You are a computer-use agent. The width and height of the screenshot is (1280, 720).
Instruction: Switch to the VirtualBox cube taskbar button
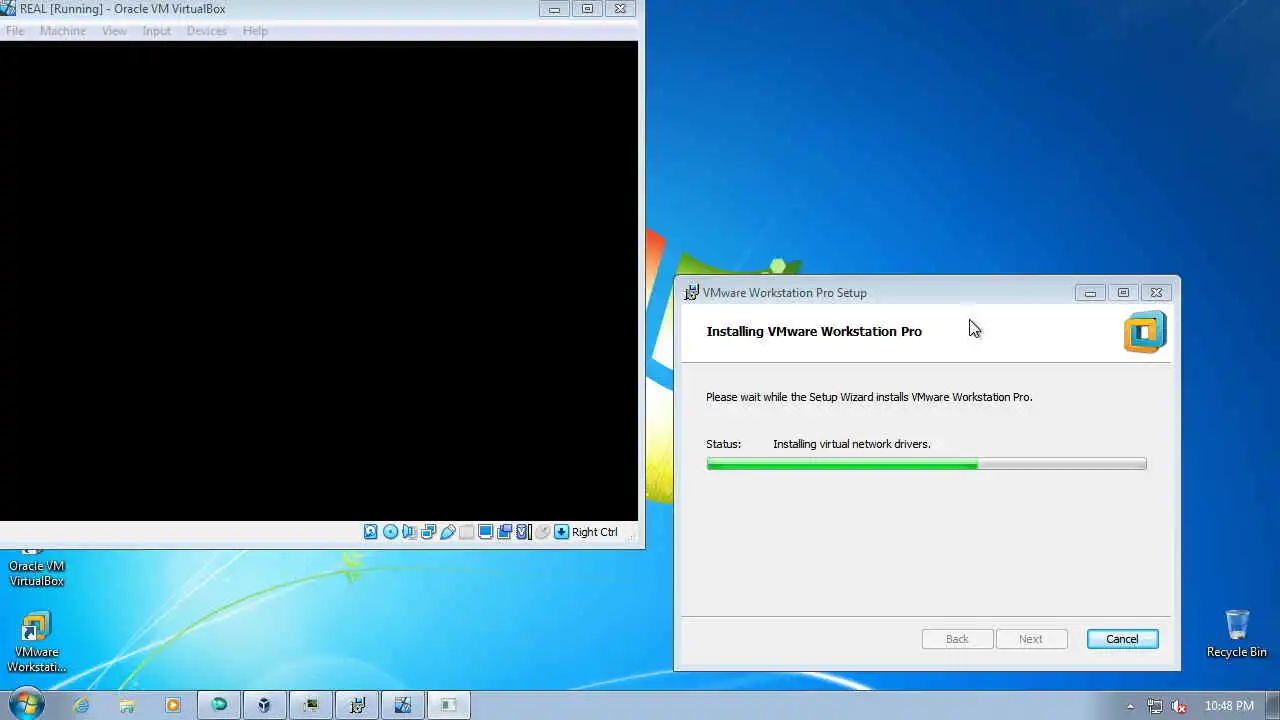tap(264, 705)
